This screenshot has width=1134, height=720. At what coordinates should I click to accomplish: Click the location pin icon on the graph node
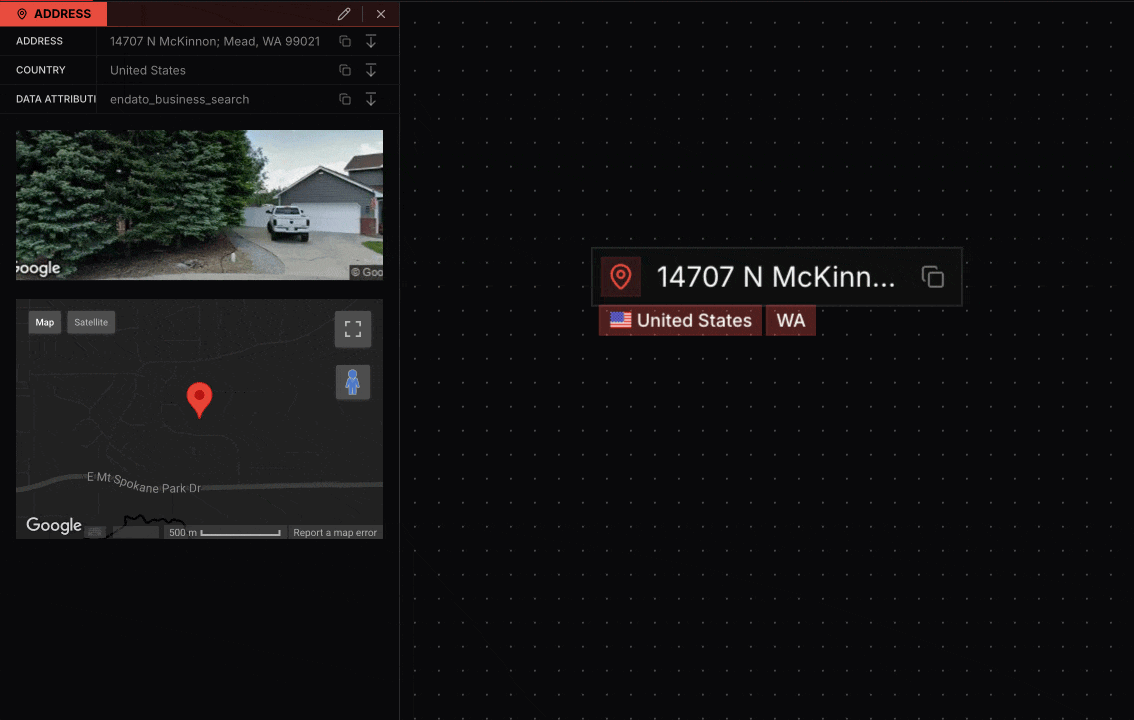[621, 277]
